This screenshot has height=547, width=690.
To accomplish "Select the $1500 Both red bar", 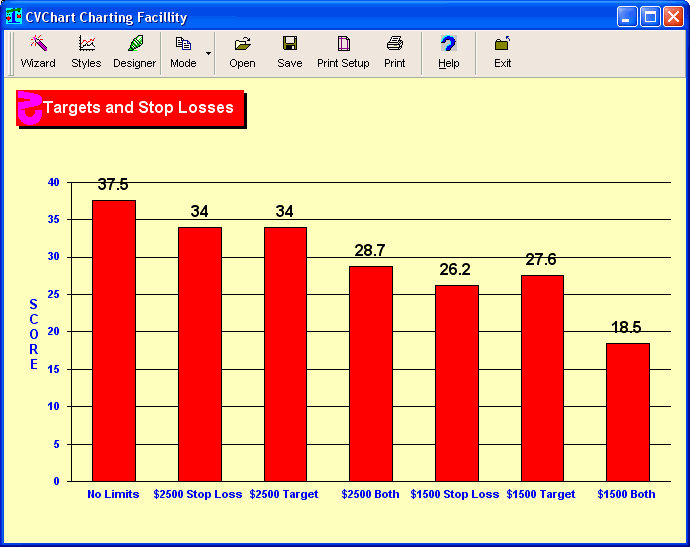I will point(628,412).
